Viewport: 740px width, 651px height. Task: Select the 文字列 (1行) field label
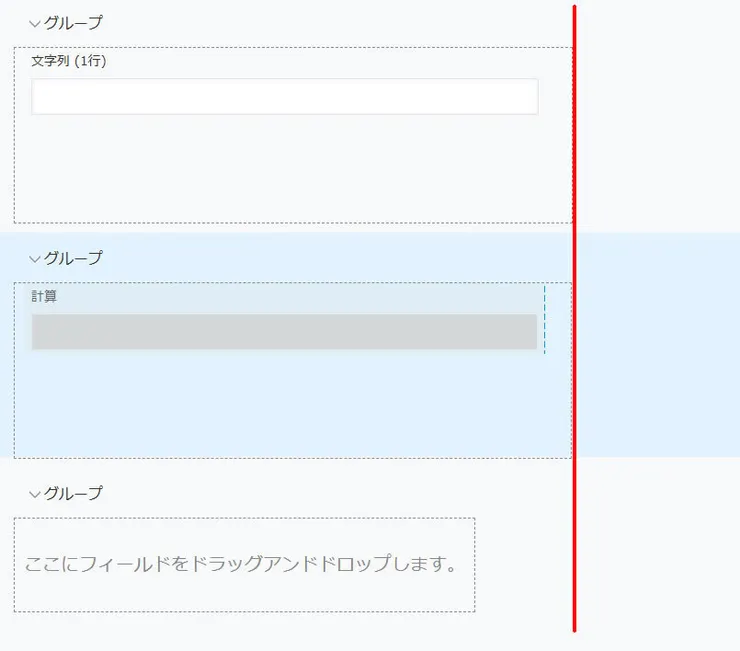pyautogui.click(x=68, y=61)
